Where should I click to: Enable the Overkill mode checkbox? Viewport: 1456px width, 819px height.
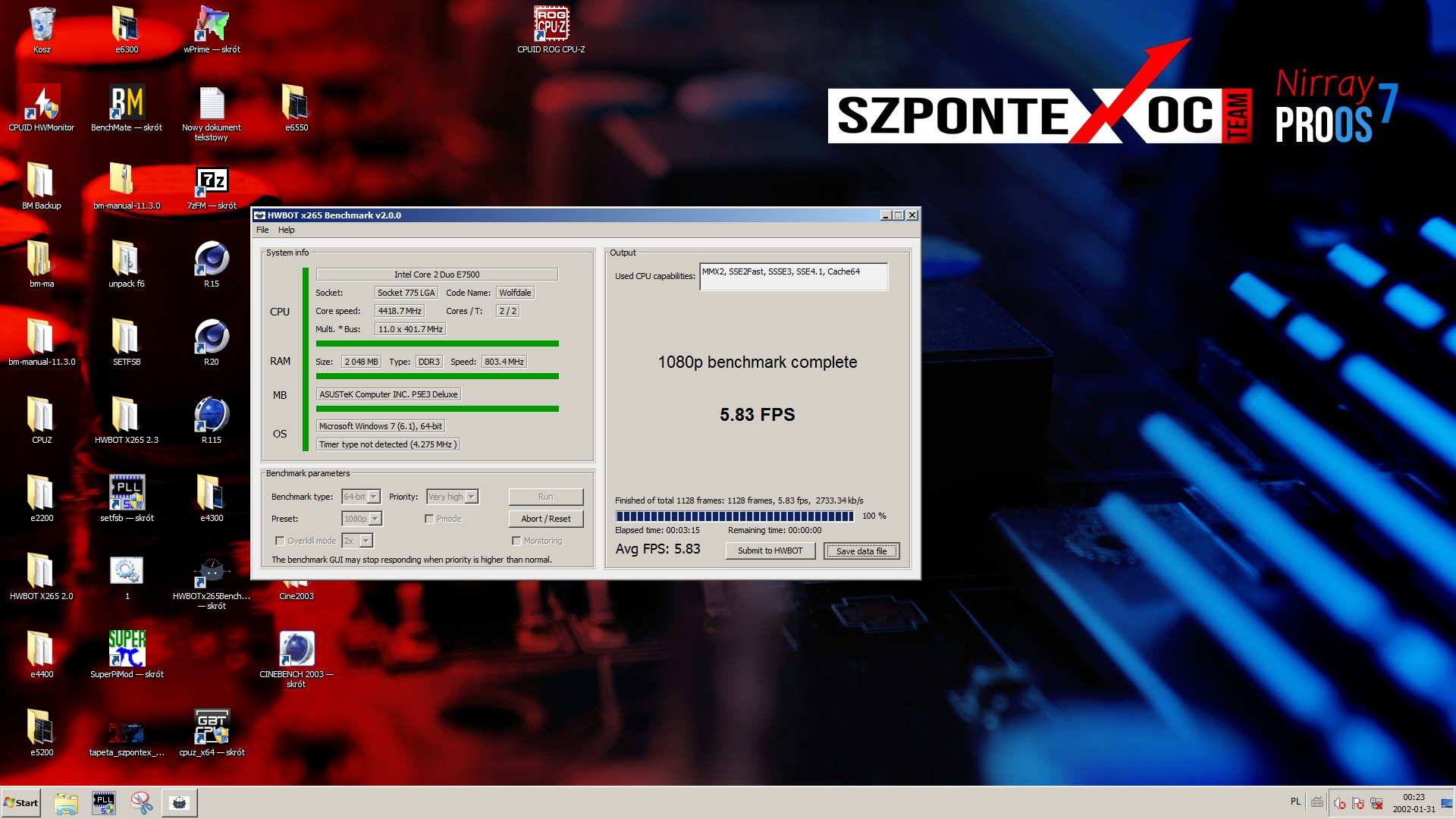pyautogui.click(x=280, y=541)
